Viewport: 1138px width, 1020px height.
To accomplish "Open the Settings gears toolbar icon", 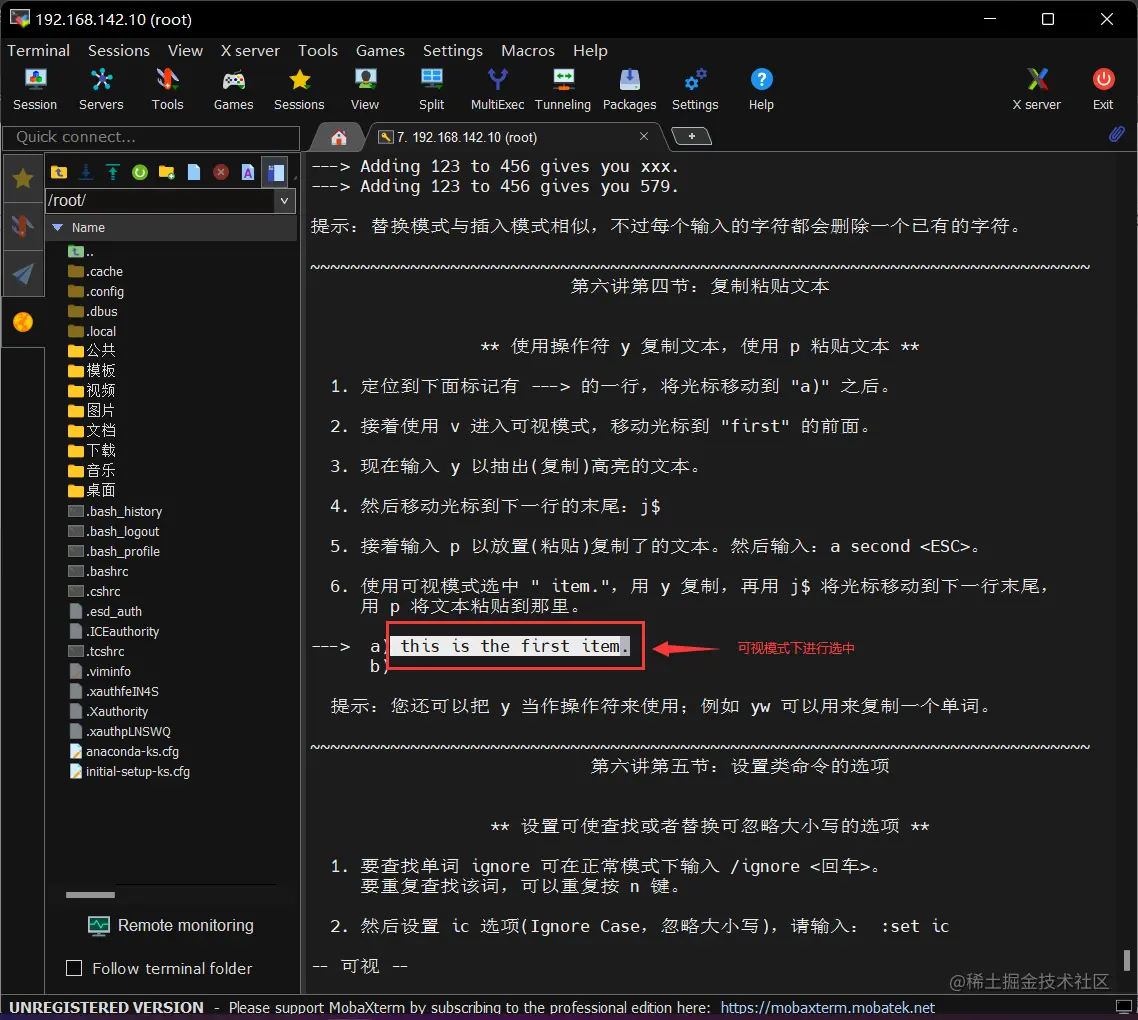I will click(x=695, y=89).
